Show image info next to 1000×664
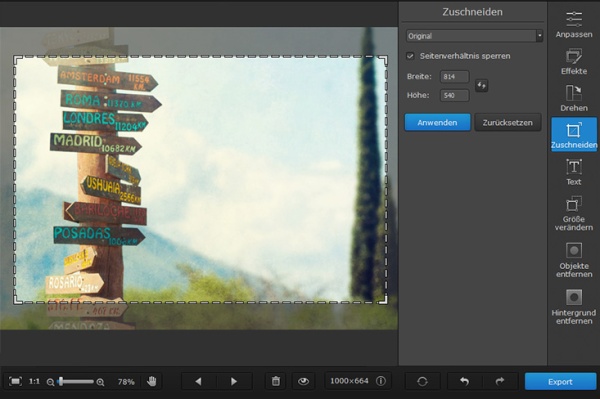Screen dimensions: 600x399 381,381
